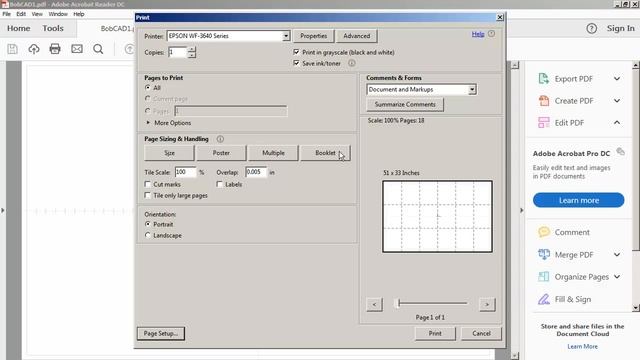Open the Window menu
Viewport: 640px width, 360px height.
click(58, 14)
